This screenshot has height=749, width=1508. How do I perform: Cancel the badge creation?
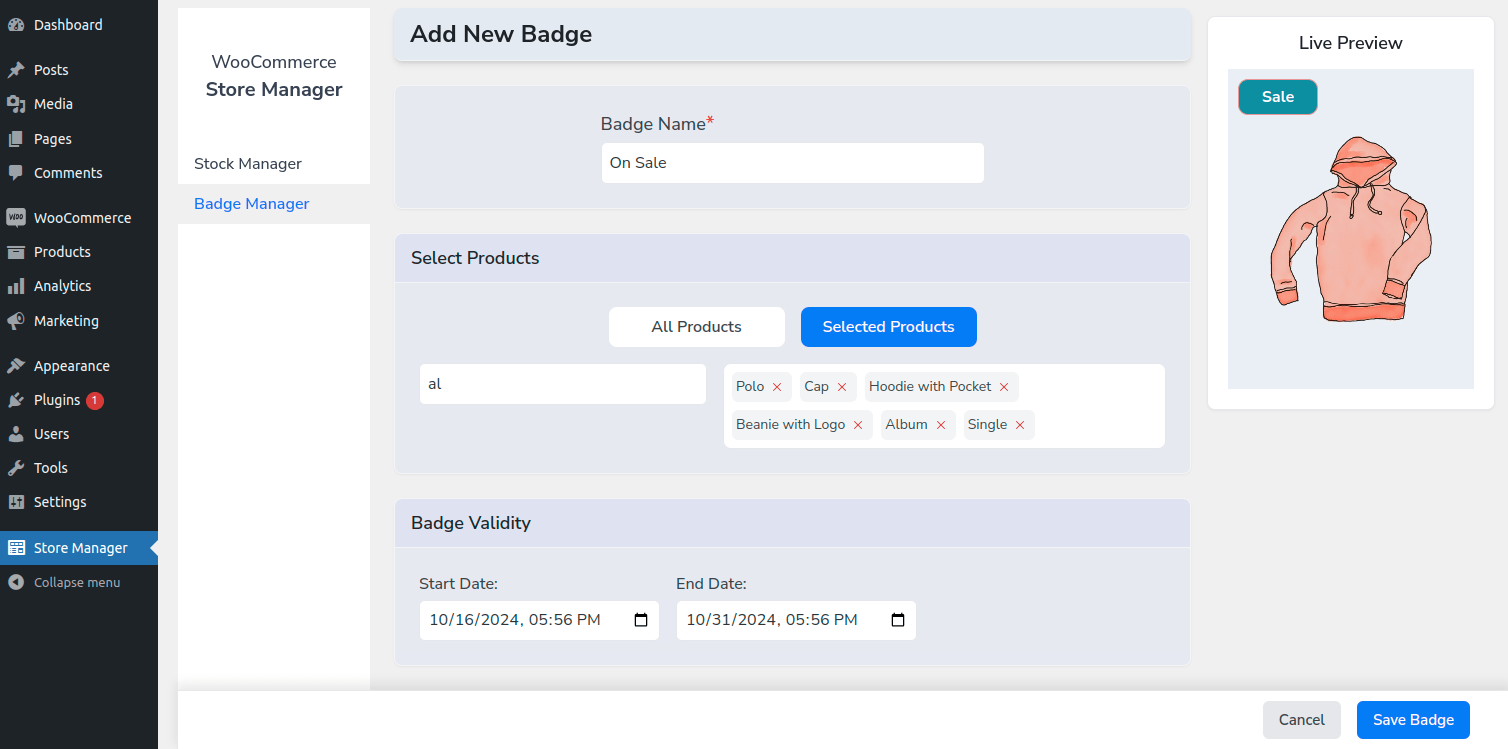[1301, 719]
